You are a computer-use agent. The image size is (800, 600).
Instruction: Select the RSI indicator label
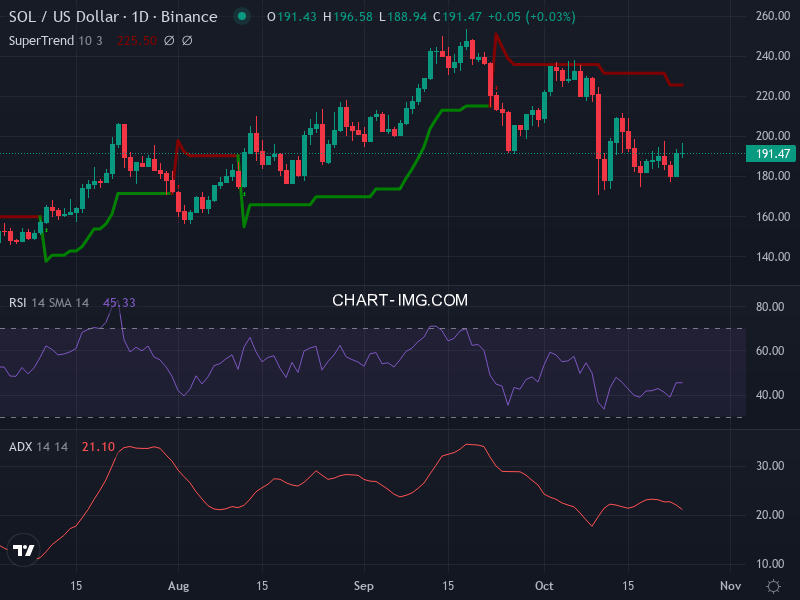tap(17, 302)
